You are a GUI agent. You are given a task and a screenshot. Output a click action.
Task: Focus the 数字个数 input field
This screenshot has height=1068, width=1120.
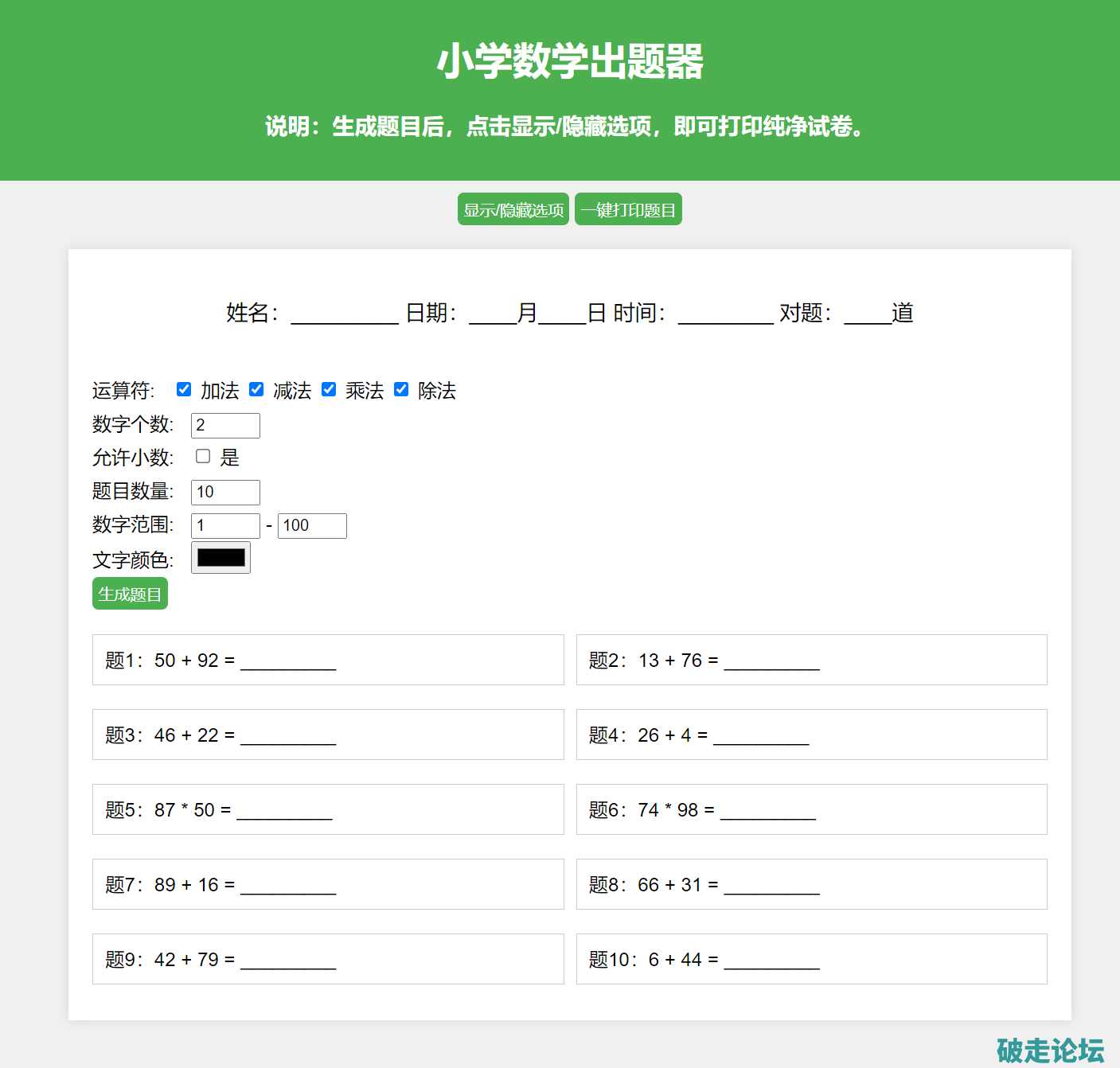(225, 426)
